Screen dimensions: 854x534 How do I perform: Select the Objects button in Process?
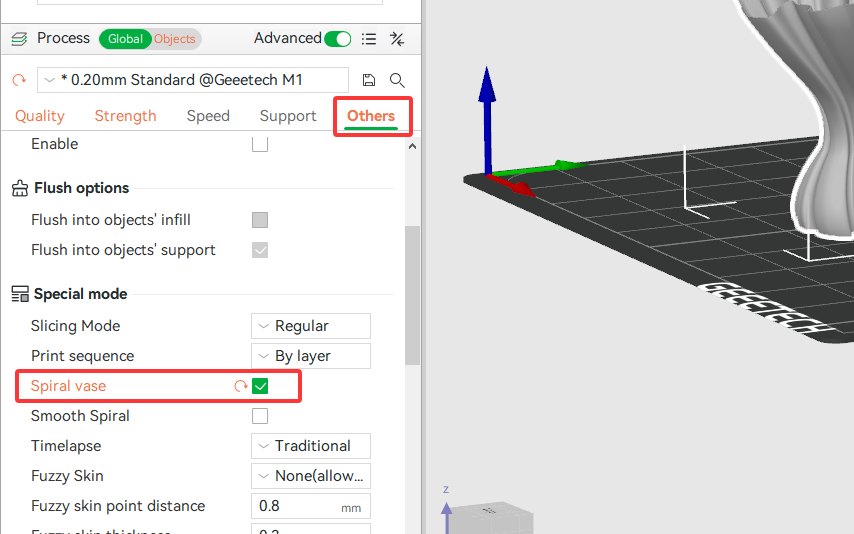coord(176,39)
